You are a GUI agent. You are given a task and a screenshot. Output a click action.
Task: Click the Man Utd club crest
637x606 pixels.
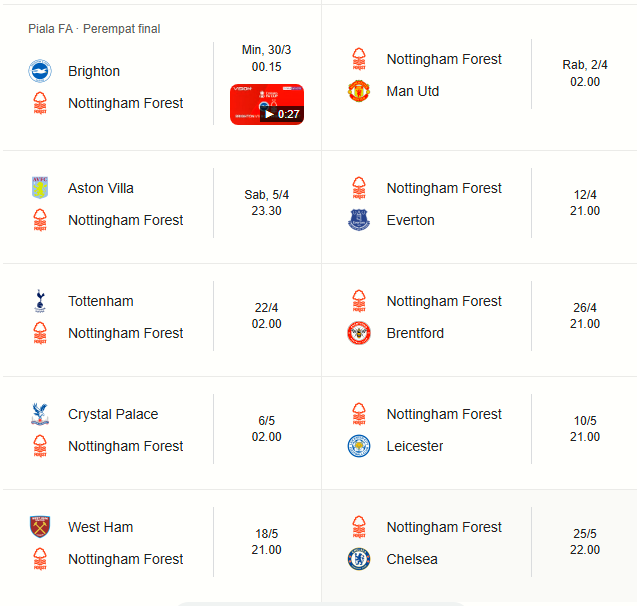tap(359, 91)
